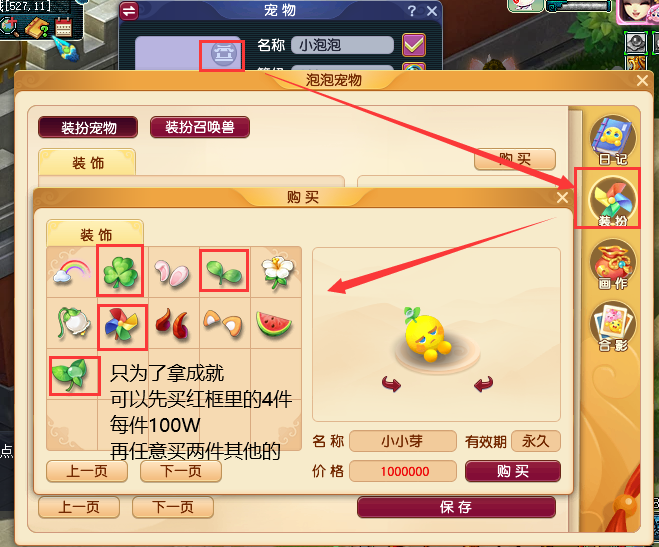Toggle the checkmark next to pet name
The width and height of the screenshot is (659, 547).
tap(414, 45)
